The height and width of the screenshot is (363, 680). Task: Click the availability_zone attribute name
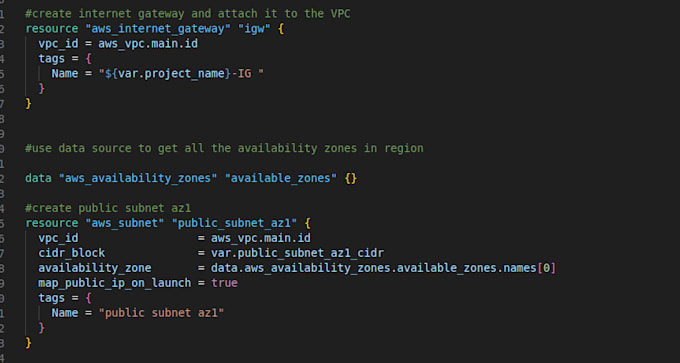(x=95, y=268)
